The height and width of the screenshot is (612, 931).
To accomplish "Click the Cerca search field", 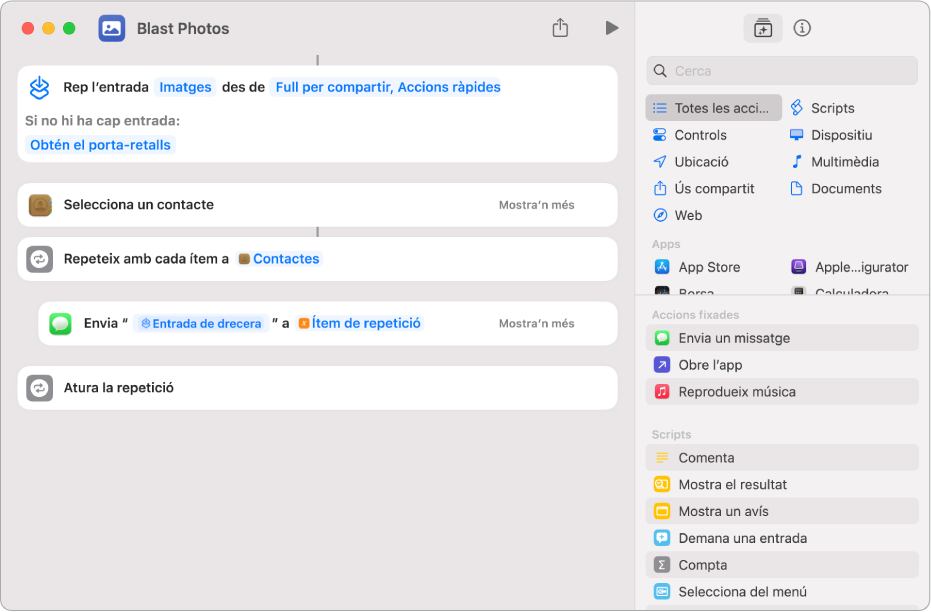I will point(782,71).
